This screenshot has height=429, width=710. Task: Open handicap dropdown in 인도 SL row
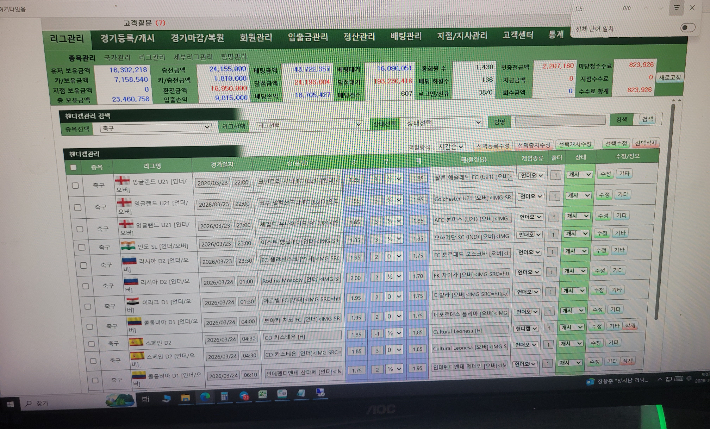[x=393, y=238]
